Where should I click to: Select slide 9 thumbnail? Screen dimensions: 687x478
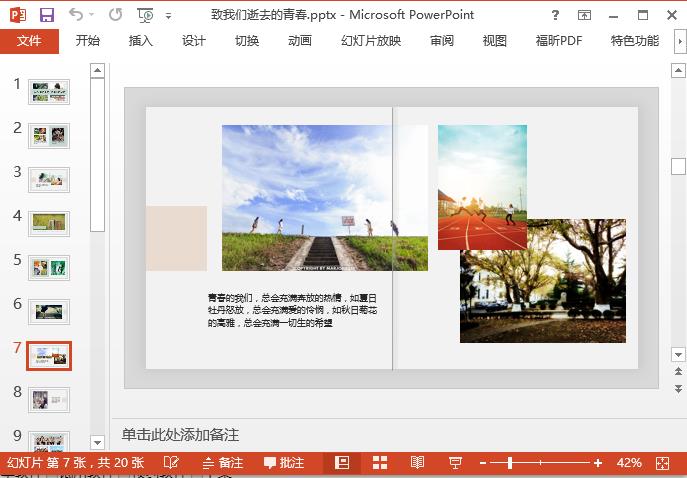tap(49, 442)
